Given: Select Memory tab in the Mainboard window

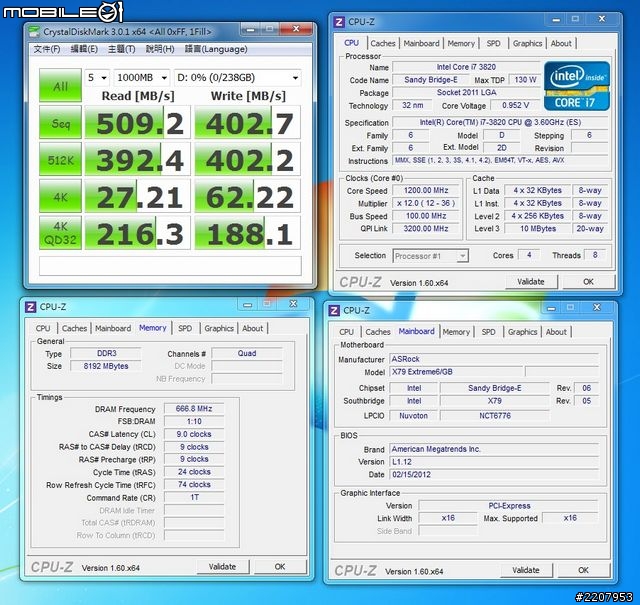Looking at the screenshot, I should pyautogui.click(x=456, y=332).
